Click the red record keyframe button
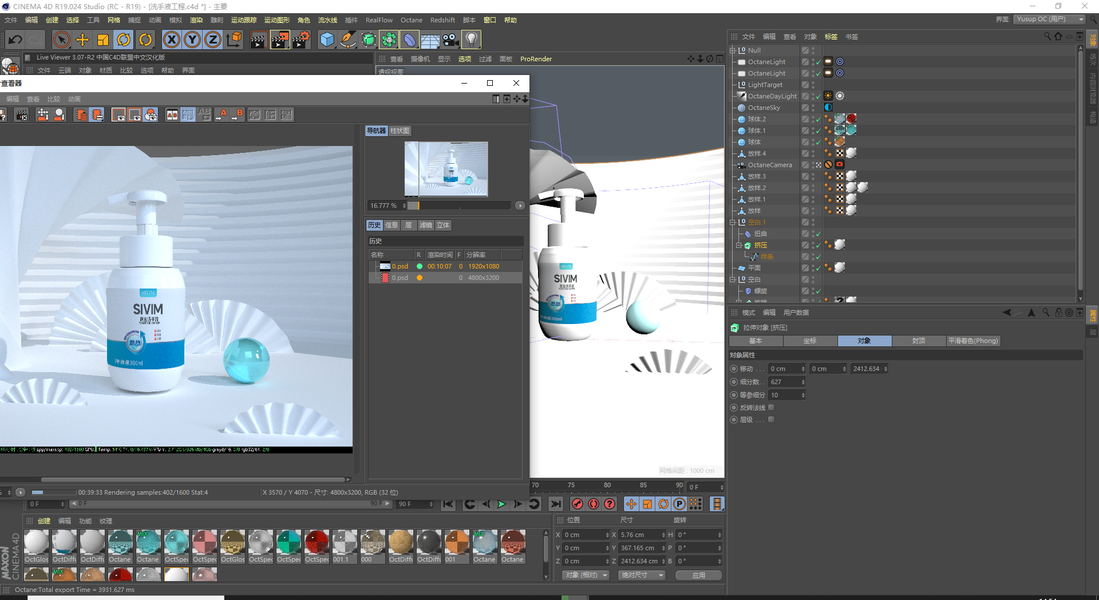This screenshot has width=1099, height=600. [x=578, y=504]
